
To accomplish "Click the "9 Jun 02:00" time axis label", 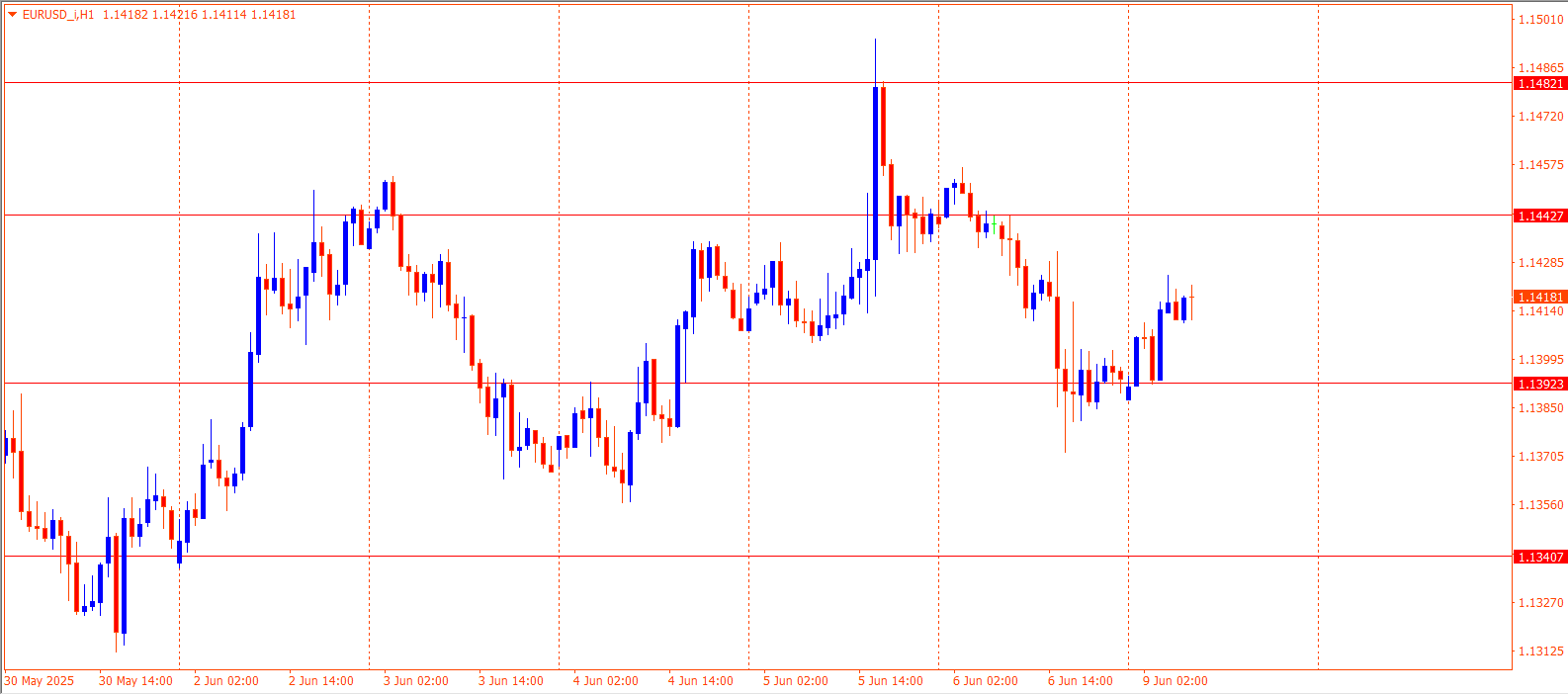I will 1175,681.
